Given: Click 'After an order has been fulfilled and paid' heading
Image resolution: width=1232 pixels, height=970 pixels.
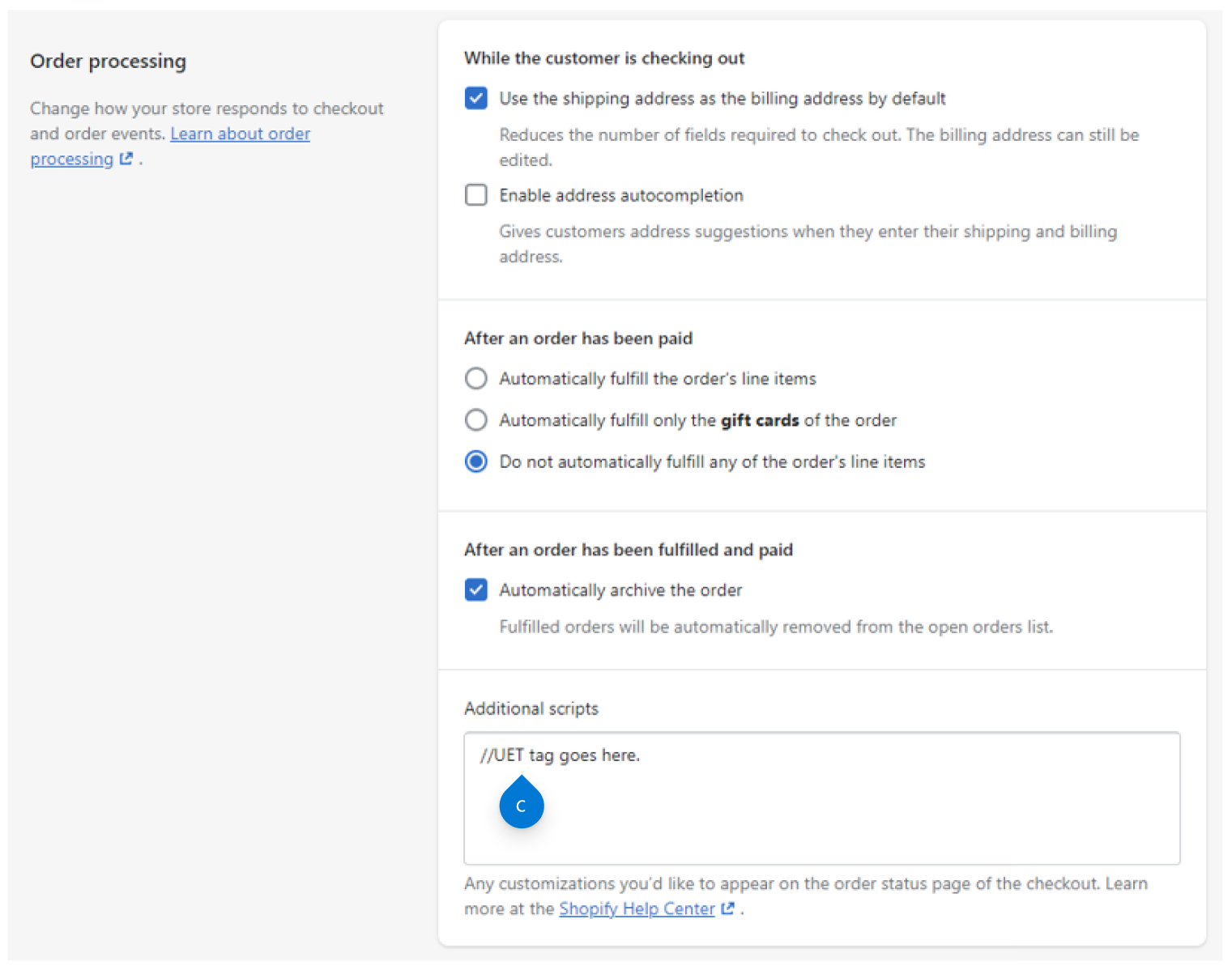Looking at the screenshot, I should (x=629, y=550).
